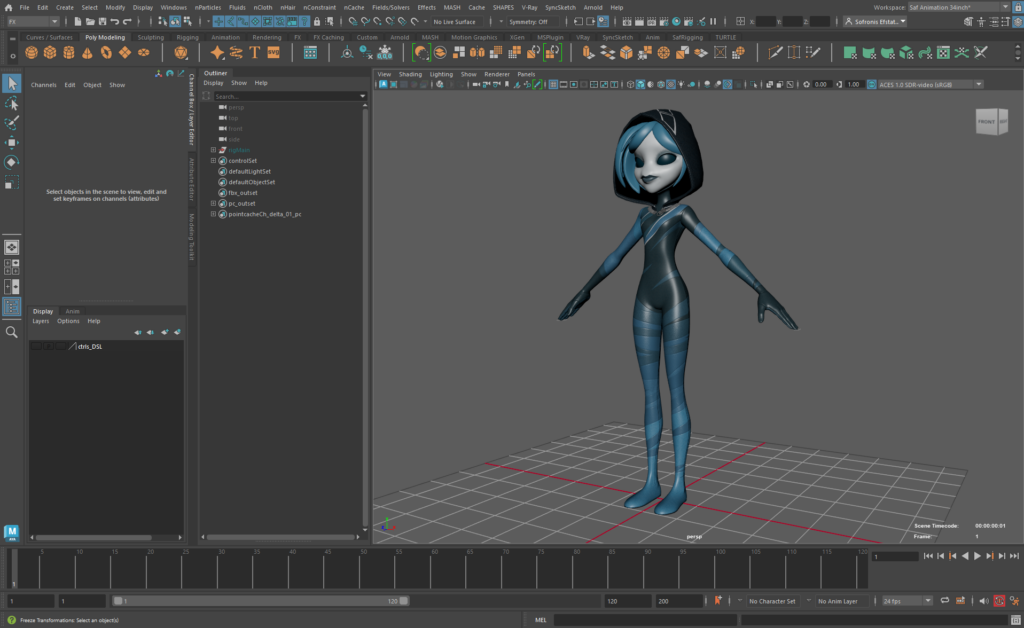Create a polygon cylinder from the shelf

pyautogui.click(x=69, y=52)
